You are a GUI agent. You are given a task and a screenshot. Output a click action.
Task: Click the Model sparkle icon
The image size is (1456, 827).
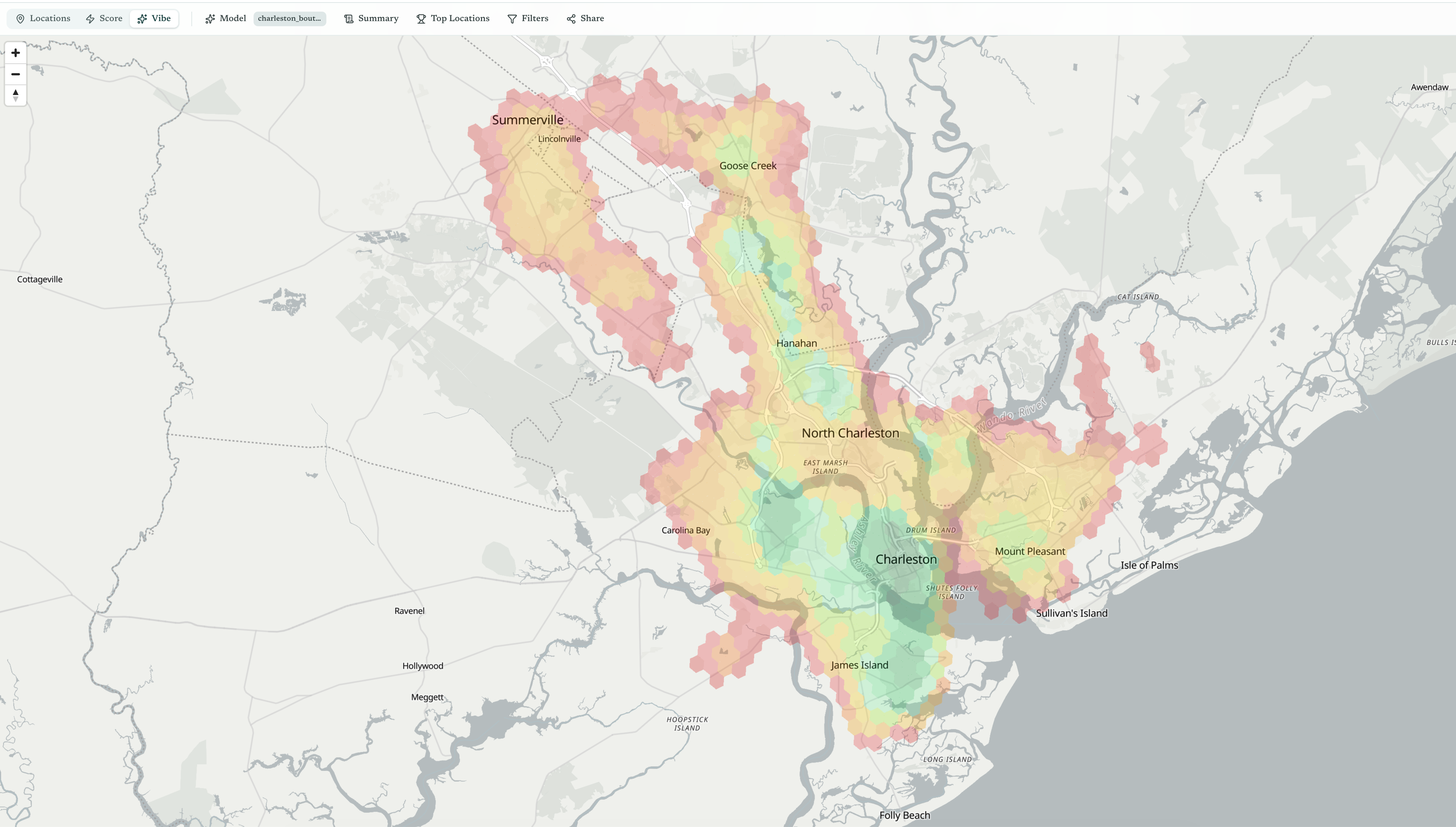(210, 19)
